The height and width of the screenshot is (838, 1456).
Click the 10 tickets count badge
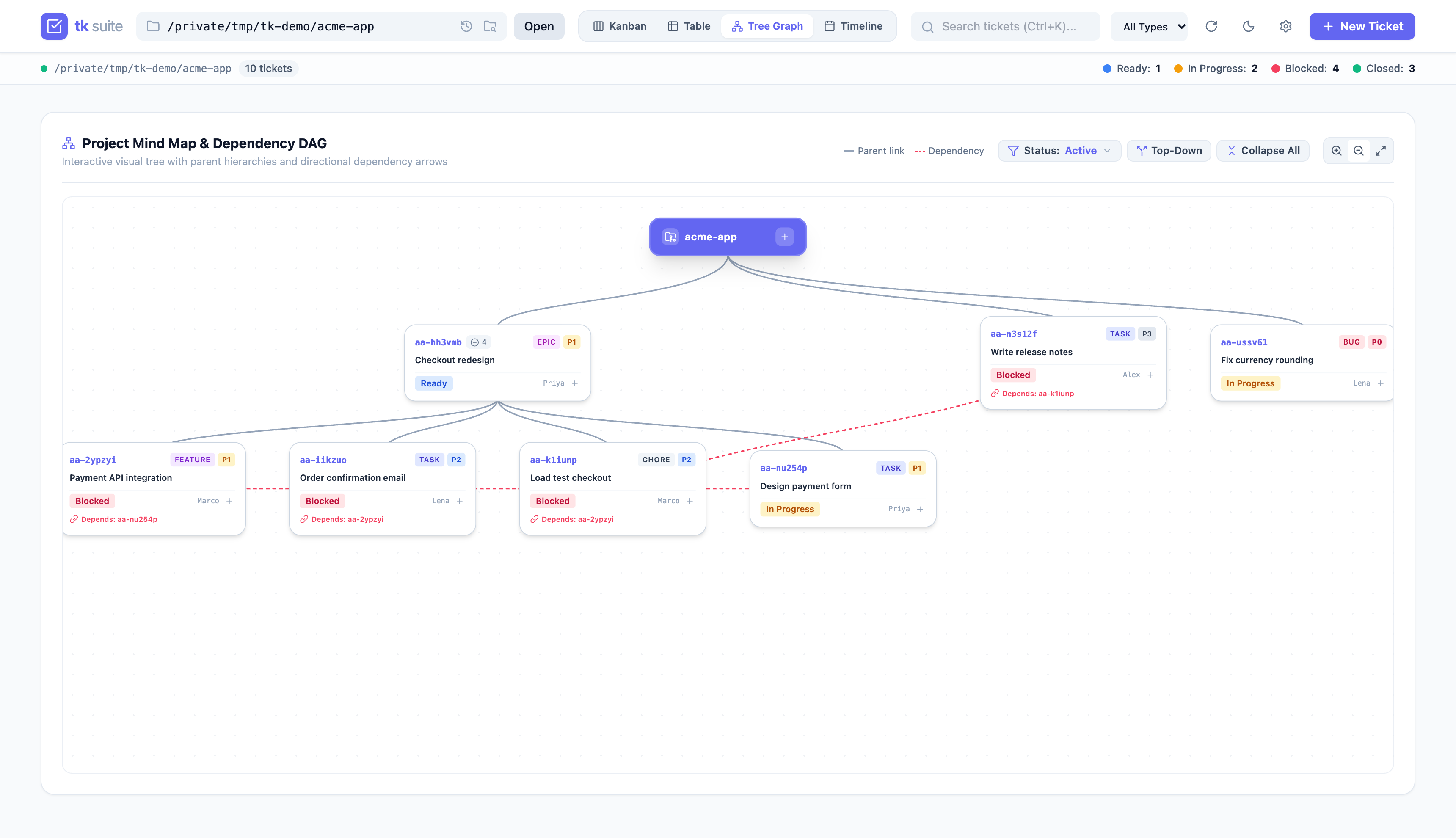pyautogui.click(x=268, y=69)
